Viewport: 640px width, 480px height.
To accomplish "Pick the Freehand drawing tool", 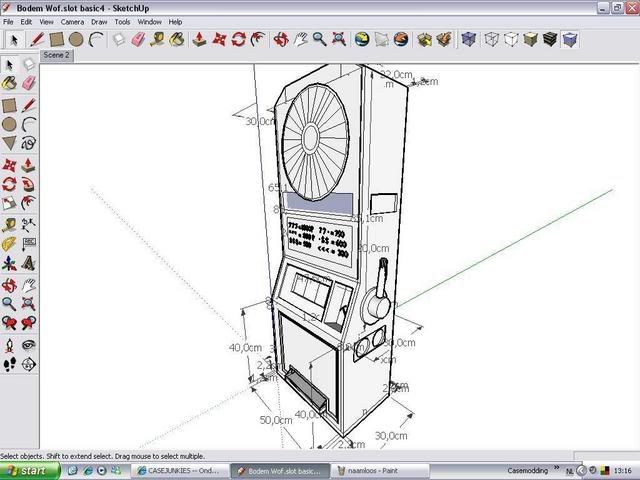I will tap(29, 143).
